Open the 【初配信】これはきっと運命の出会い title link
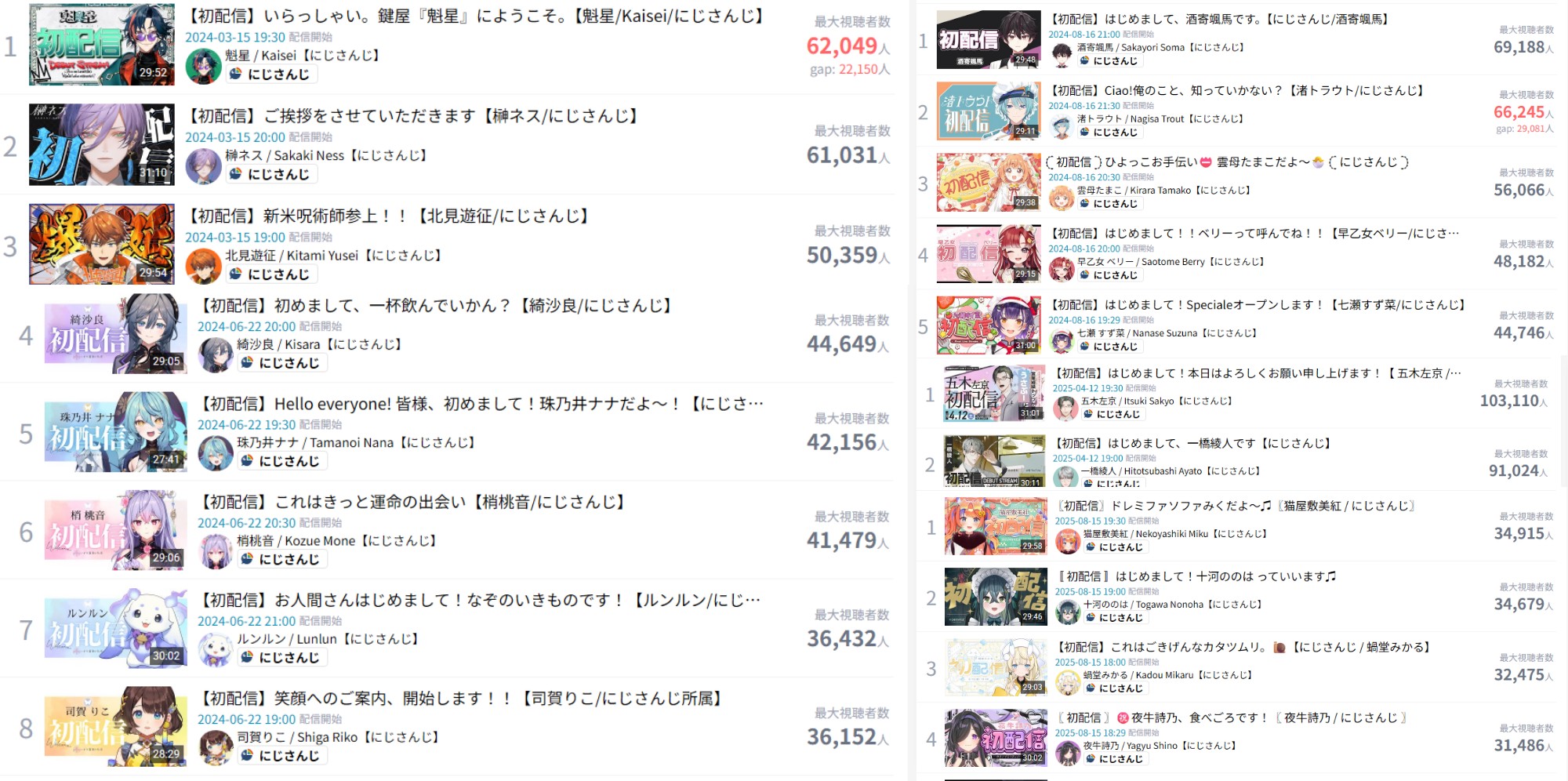This screenshot has width=1568, height=781. 412,502
